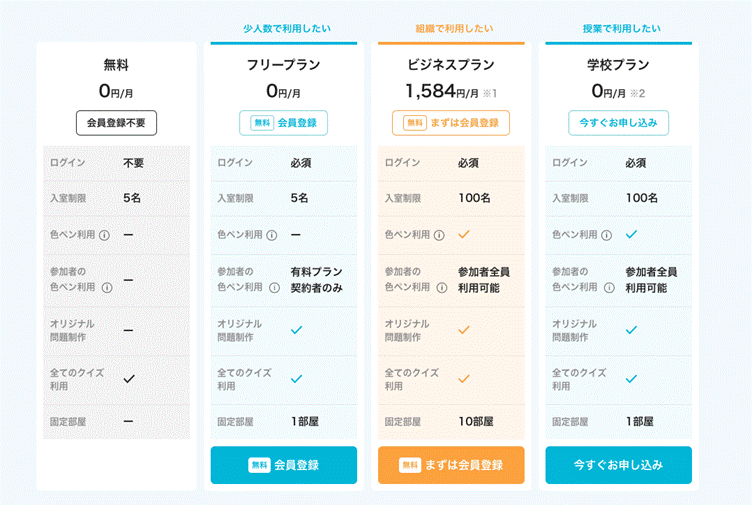Click the filled orange まずは会員登録 button at bottom
This screenshot has width=752, height=505.
click(451, 465)
